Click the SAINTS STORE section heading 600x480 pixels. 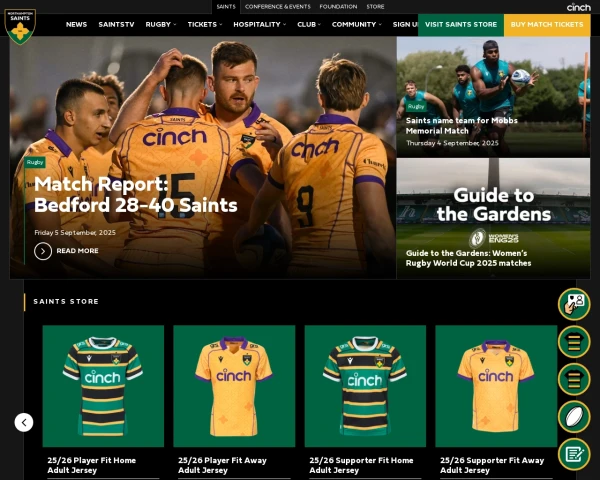pyautogui.click(x=66, y=302)
